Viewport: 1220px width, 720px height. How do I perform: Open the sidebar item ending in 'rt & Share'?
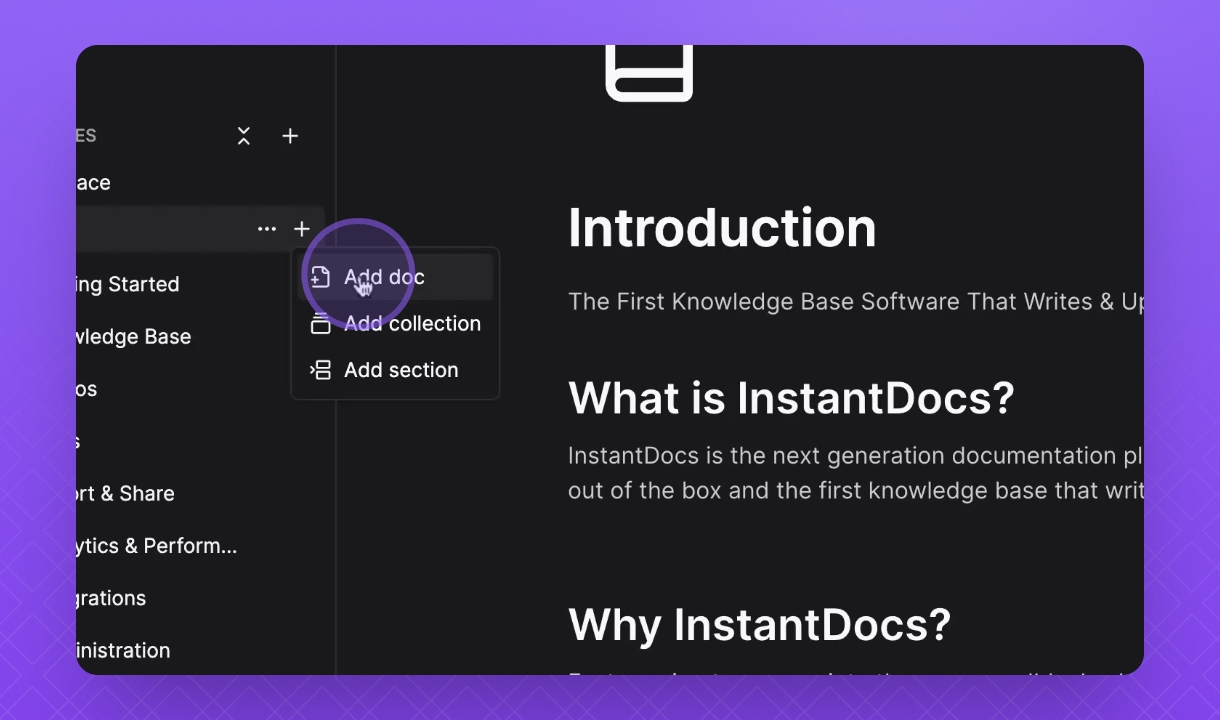(126, 494)
